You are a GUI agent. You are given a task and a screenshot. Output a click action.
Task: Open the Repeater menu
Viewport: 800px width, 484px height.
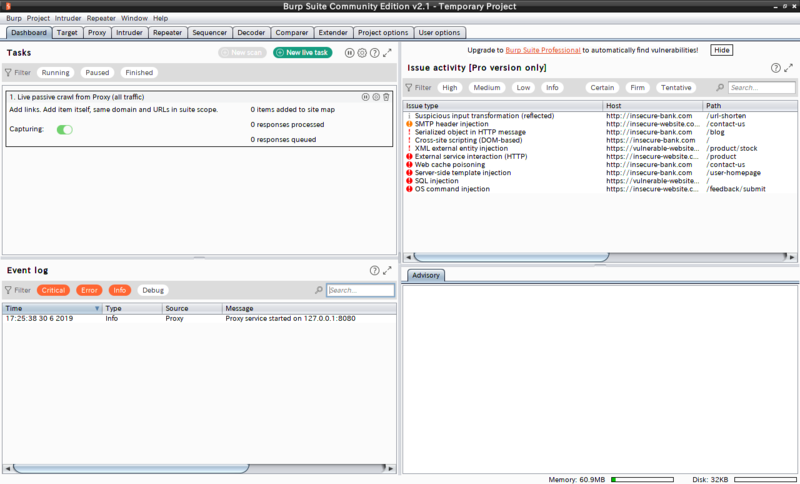tap(101, 18)
